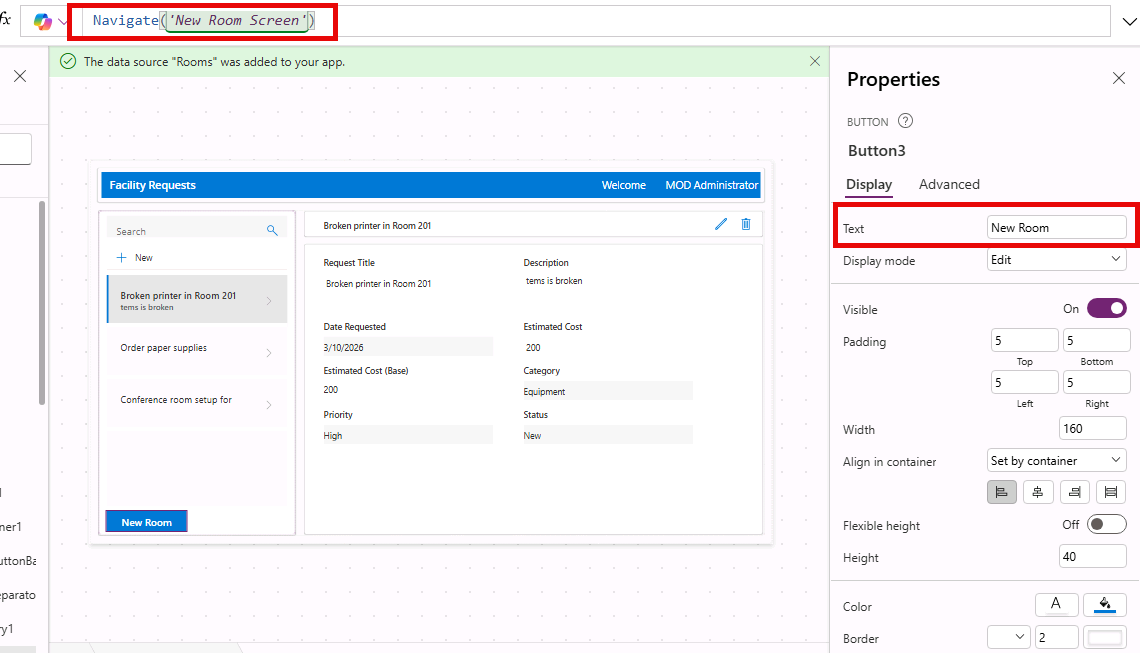Open the Align in container dropdown
This screenshot has width=1140, height=653.
[x=1055, y=460]
